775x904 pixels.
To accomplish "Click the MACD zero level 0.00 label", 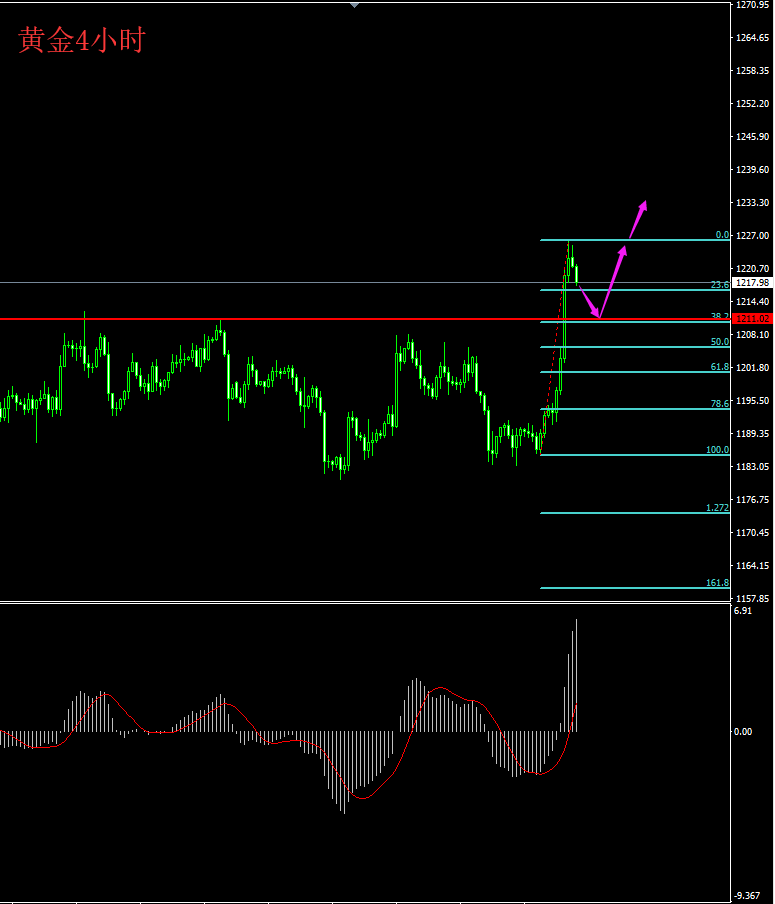I will tap(743, 732).
